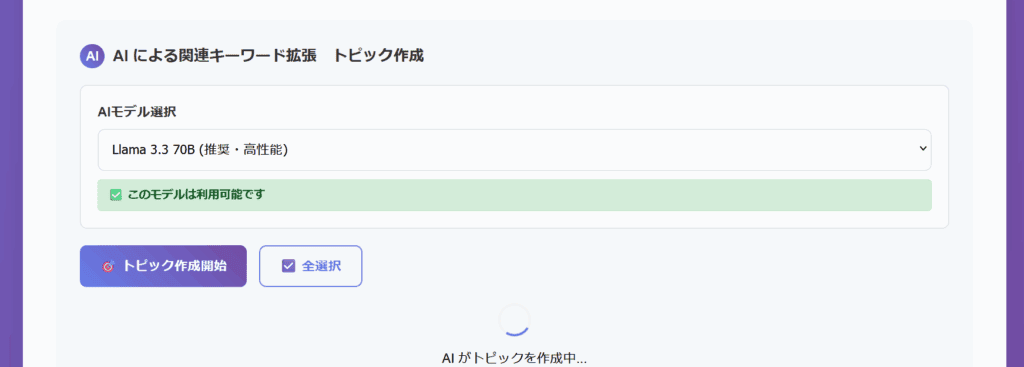
Task: Expand the model list using chevron arrow
Action: [923, 149]
